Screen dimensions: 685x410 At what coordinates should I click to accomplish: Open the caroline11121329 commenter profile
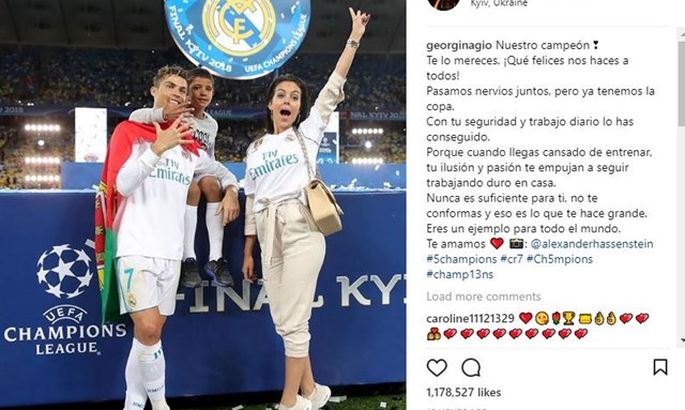(x=470, y=318)
